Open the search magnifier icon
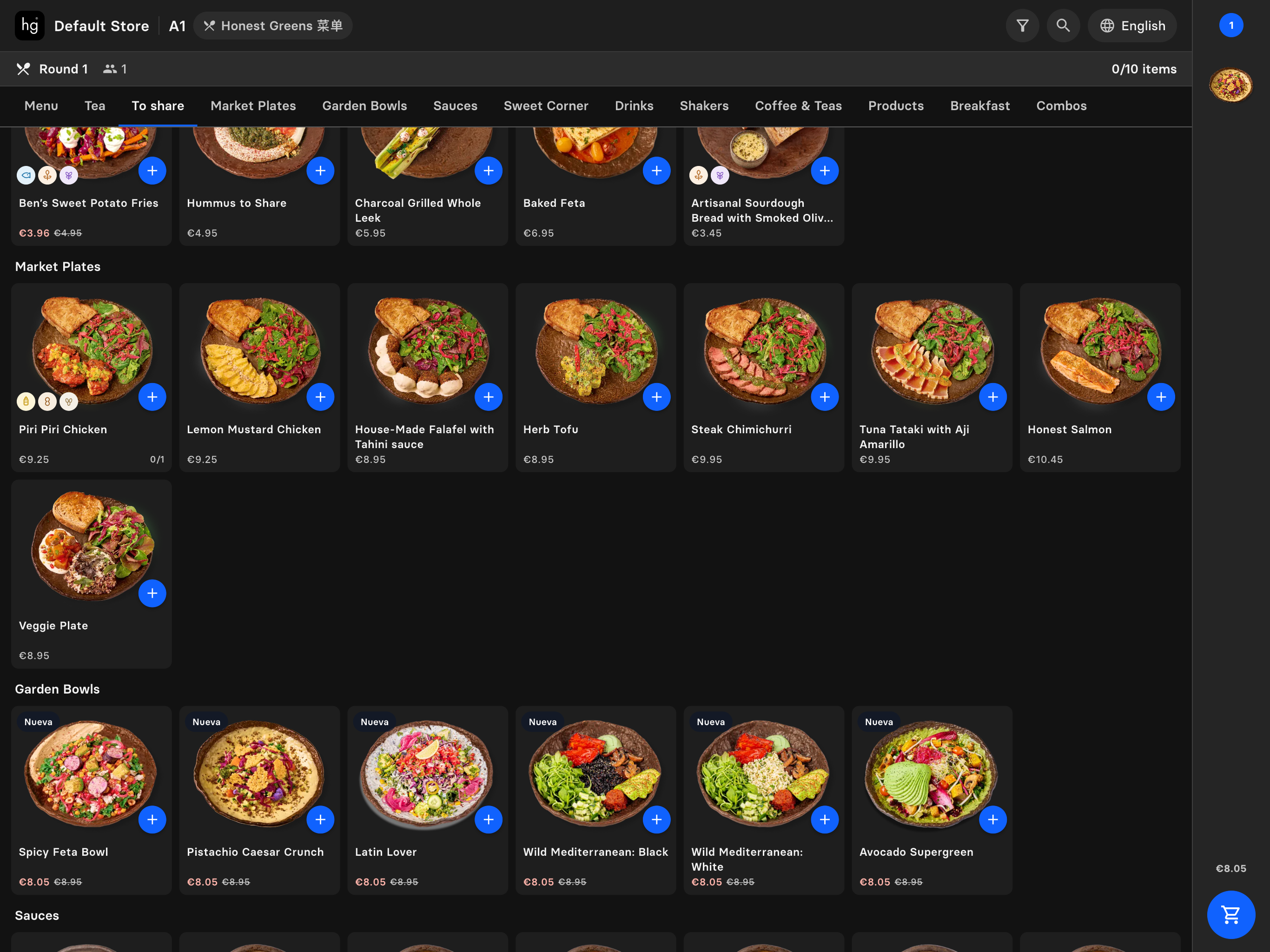Viewport: 1270px width, 952px height. (1063, 26)
